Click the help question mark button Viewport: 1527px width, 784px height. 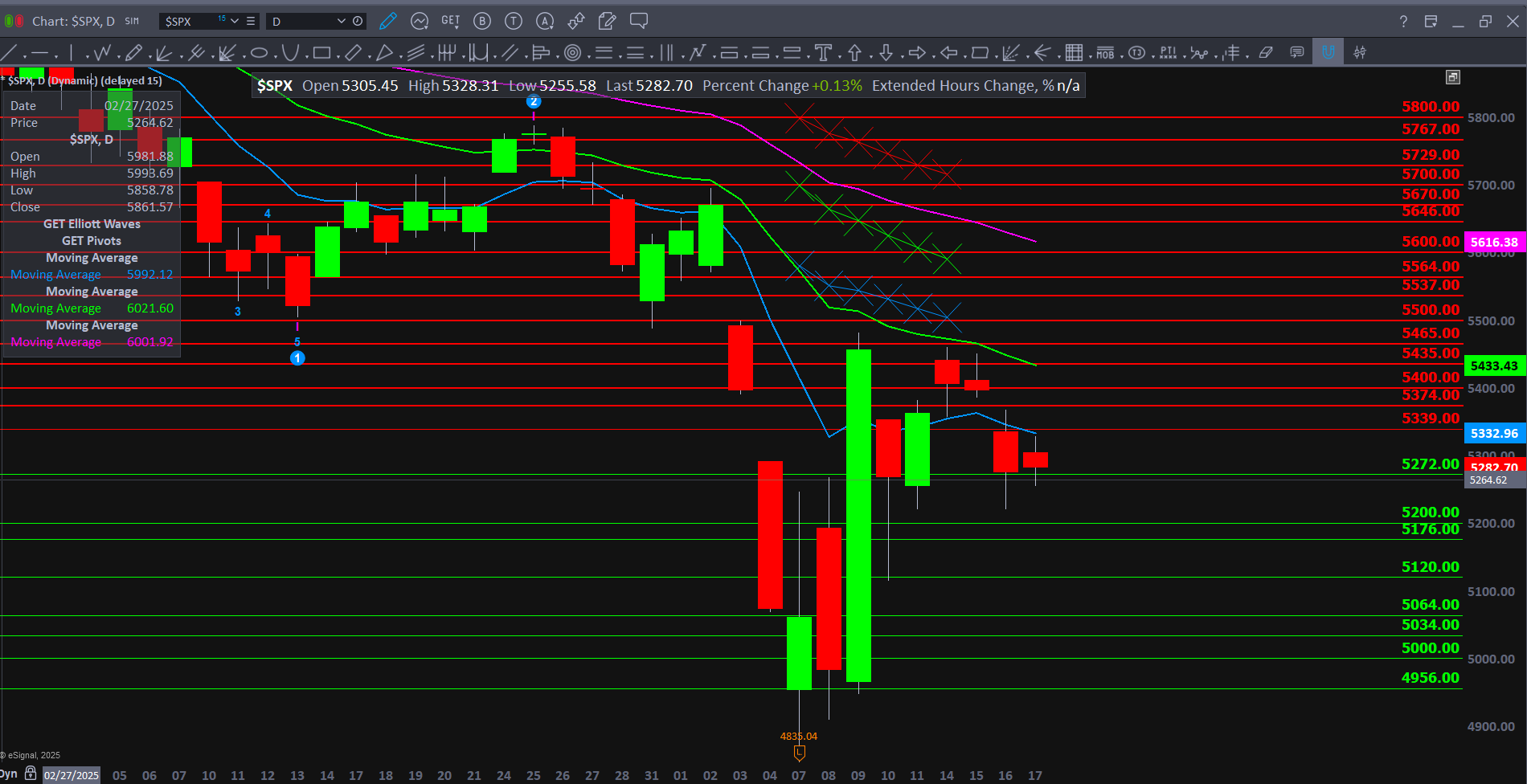coord(1403,21)
